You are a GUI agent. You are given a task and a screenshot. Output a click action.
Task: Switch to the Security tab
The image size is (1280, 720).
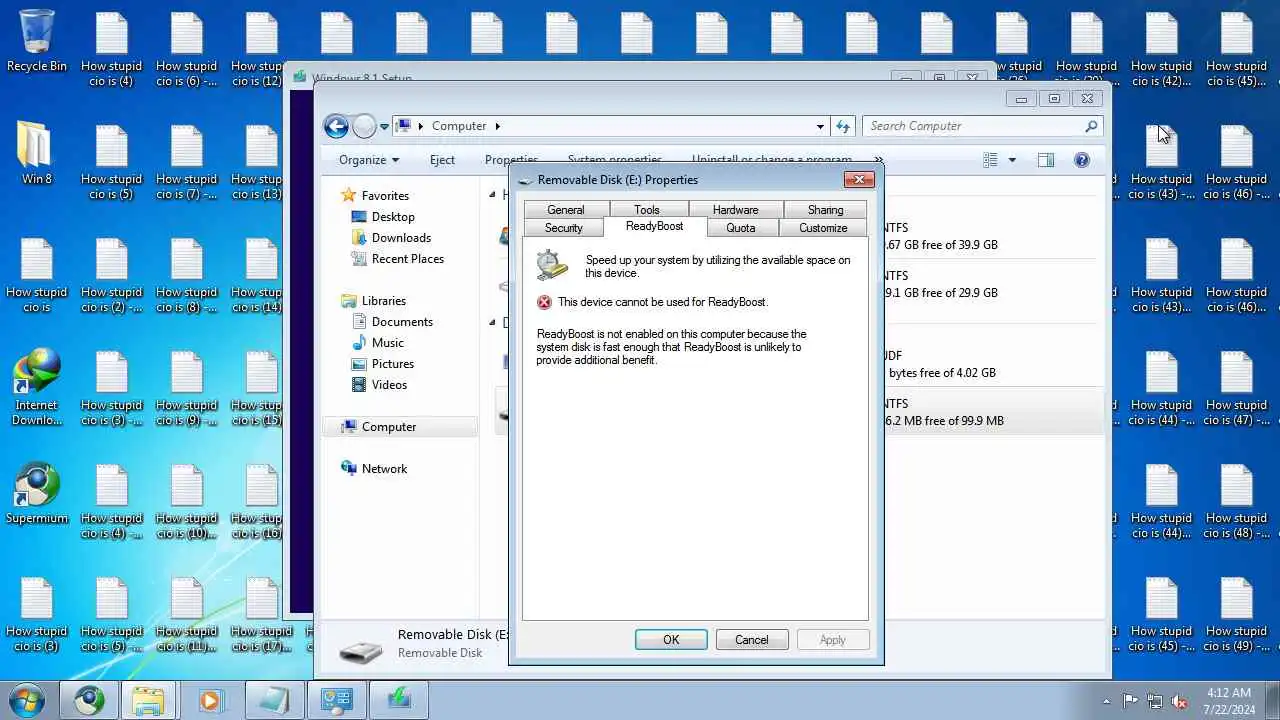(563, 228)
